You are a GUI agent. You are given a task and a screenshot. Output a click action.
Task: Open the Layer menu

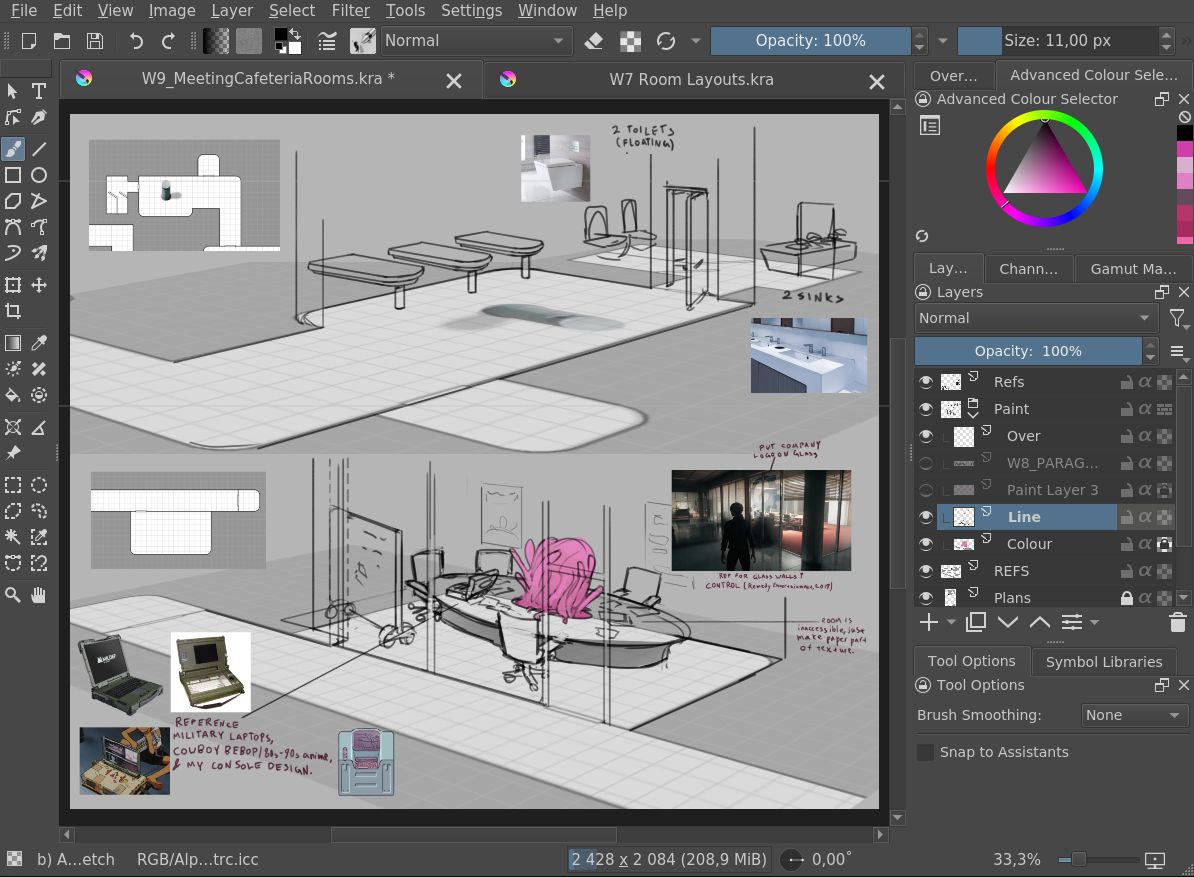[x=231, y=11]
